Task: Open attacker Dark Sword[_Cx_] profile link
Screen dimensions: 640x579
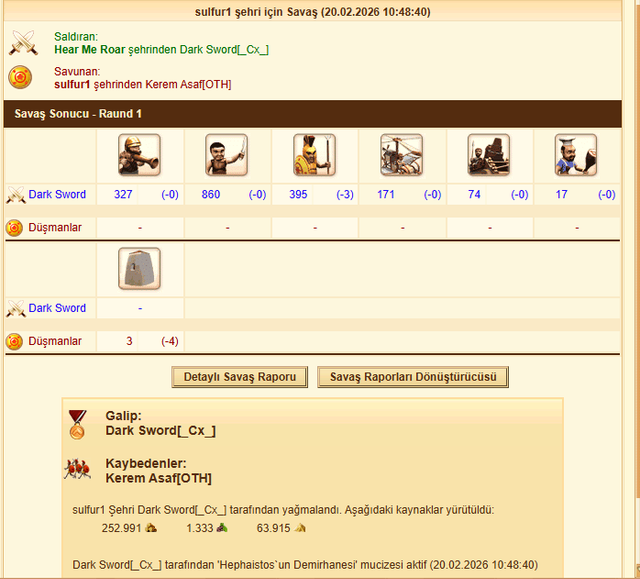Action: (224, 50)
